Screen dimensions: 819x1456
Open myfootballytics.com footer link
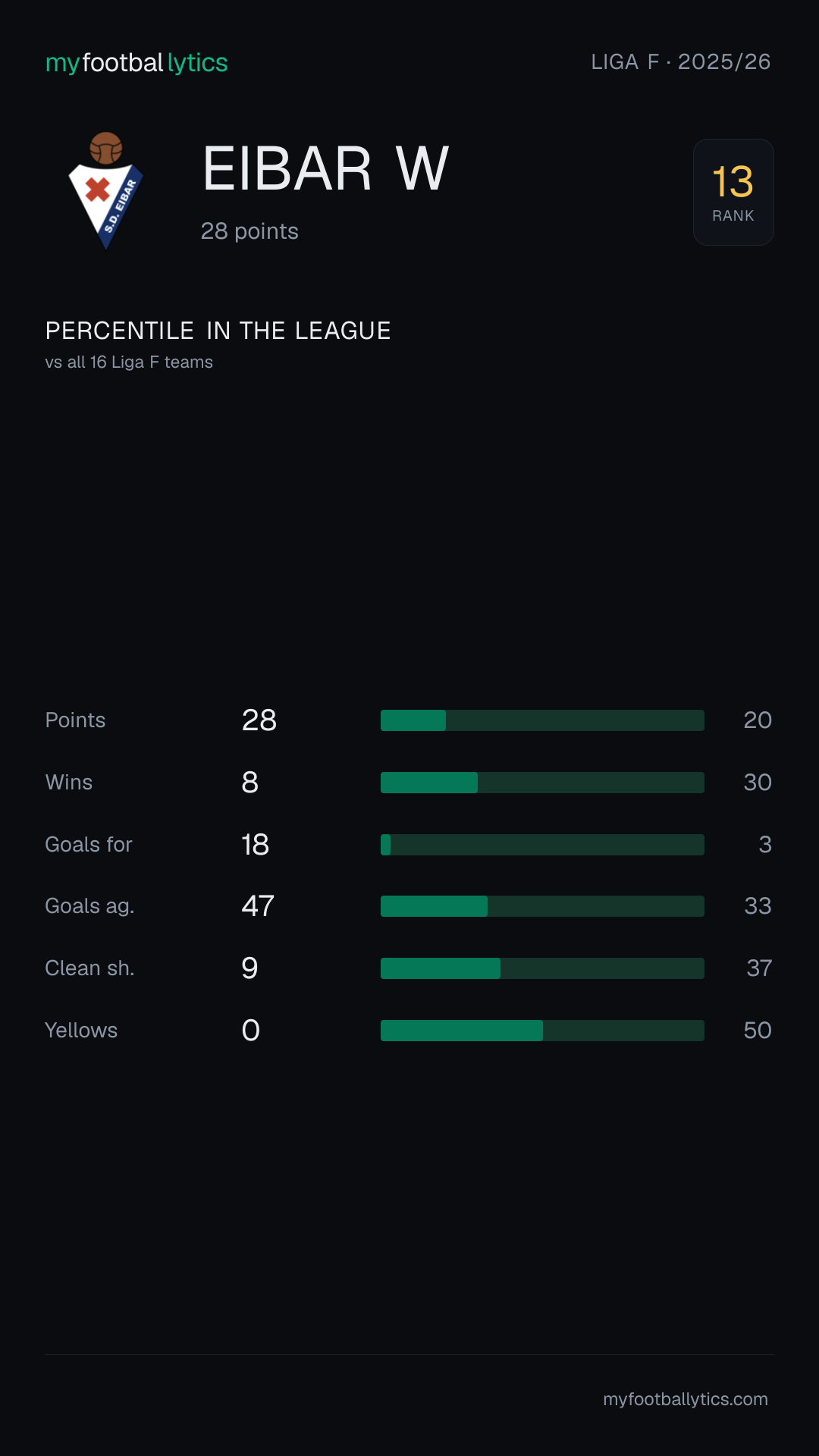[x=686, y=1399]
